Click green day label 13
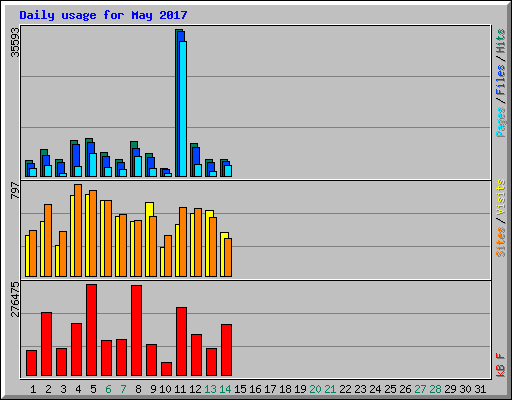 [210, 389]
